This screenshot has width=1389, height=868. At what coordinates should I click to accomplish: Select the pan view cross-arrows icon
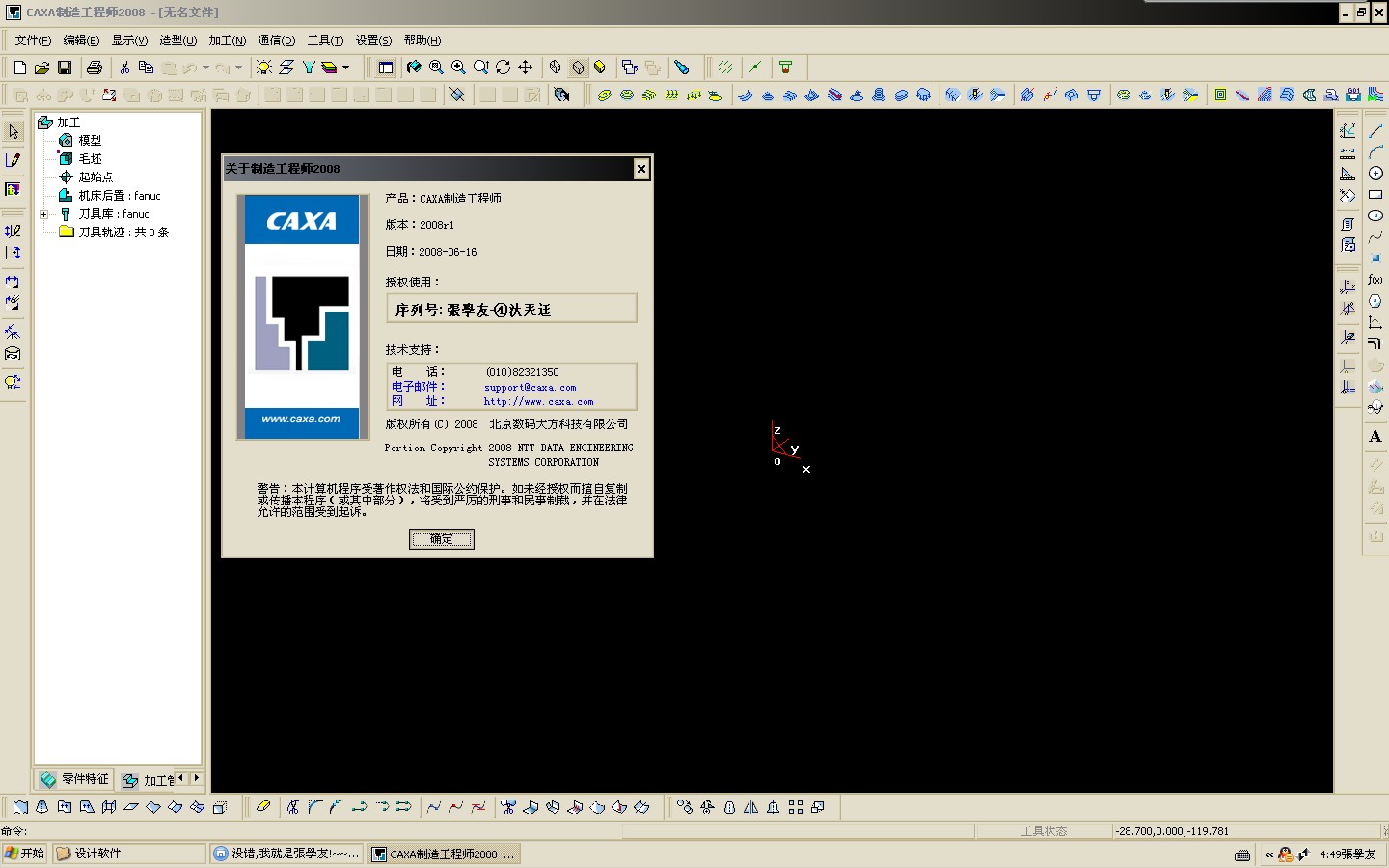coord(525,68)
